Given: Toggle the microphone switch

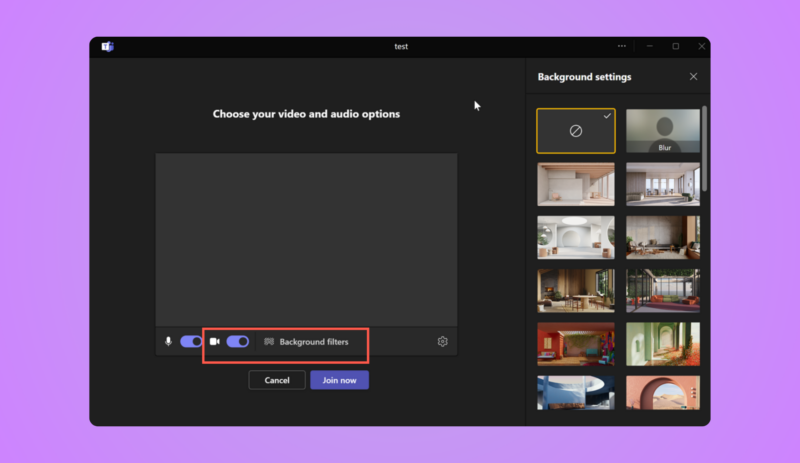Looking at the screenshot, I should tap(191, 342).
